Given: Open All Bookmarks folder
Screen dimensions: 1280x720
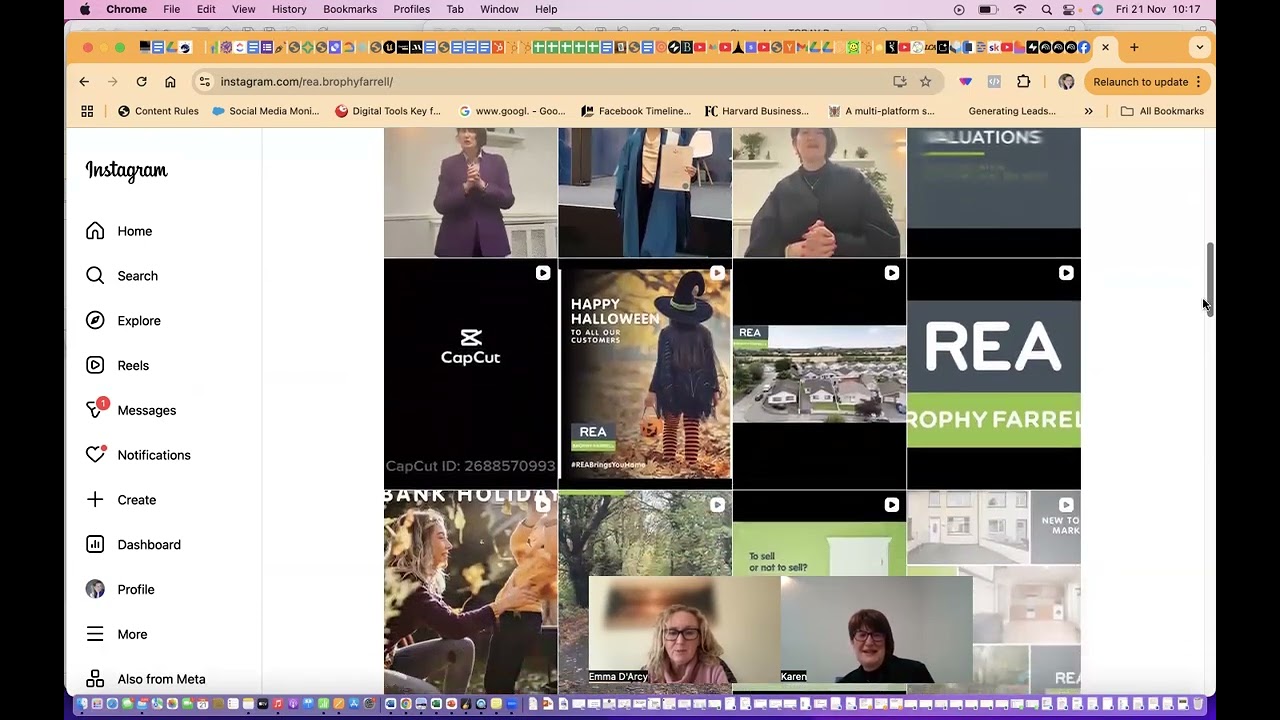Looking at the screenshot, I should pos(1162,111).
